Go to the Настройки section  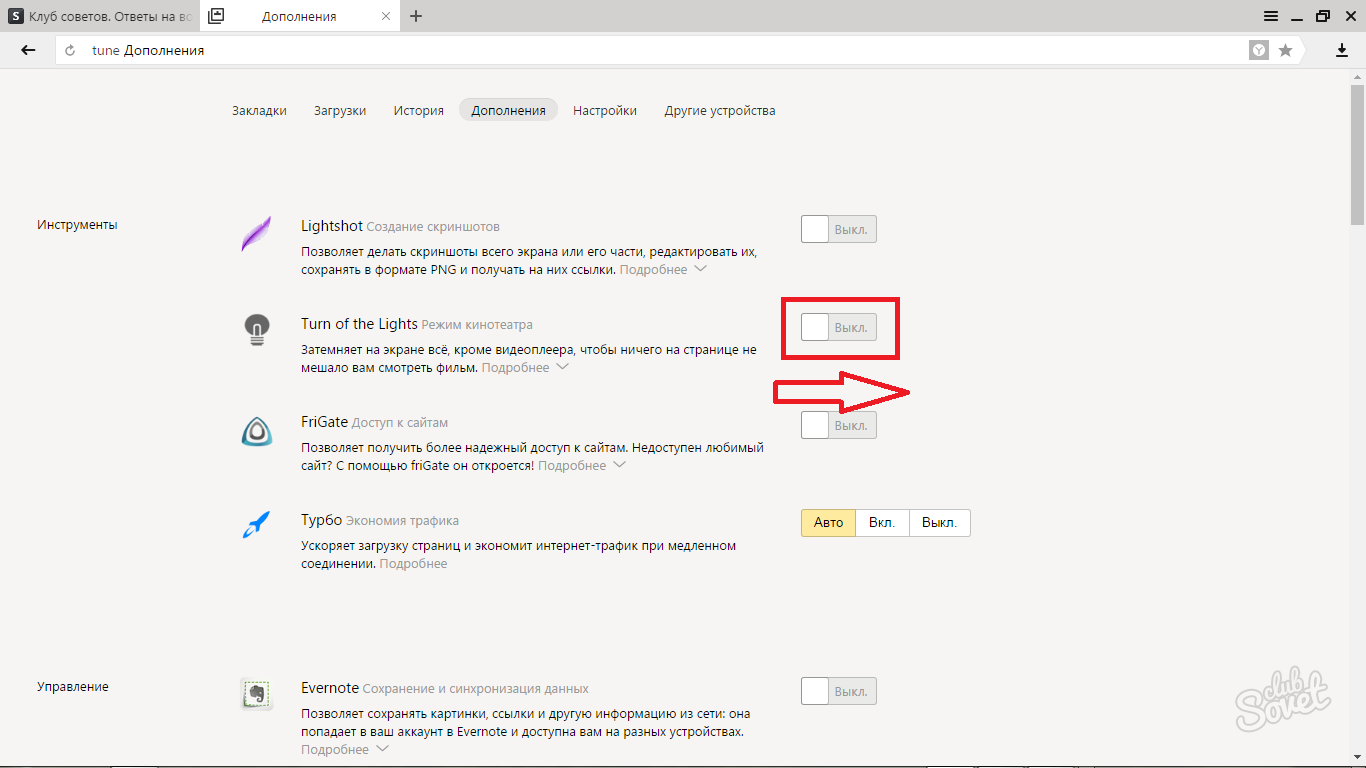point(605,111)
